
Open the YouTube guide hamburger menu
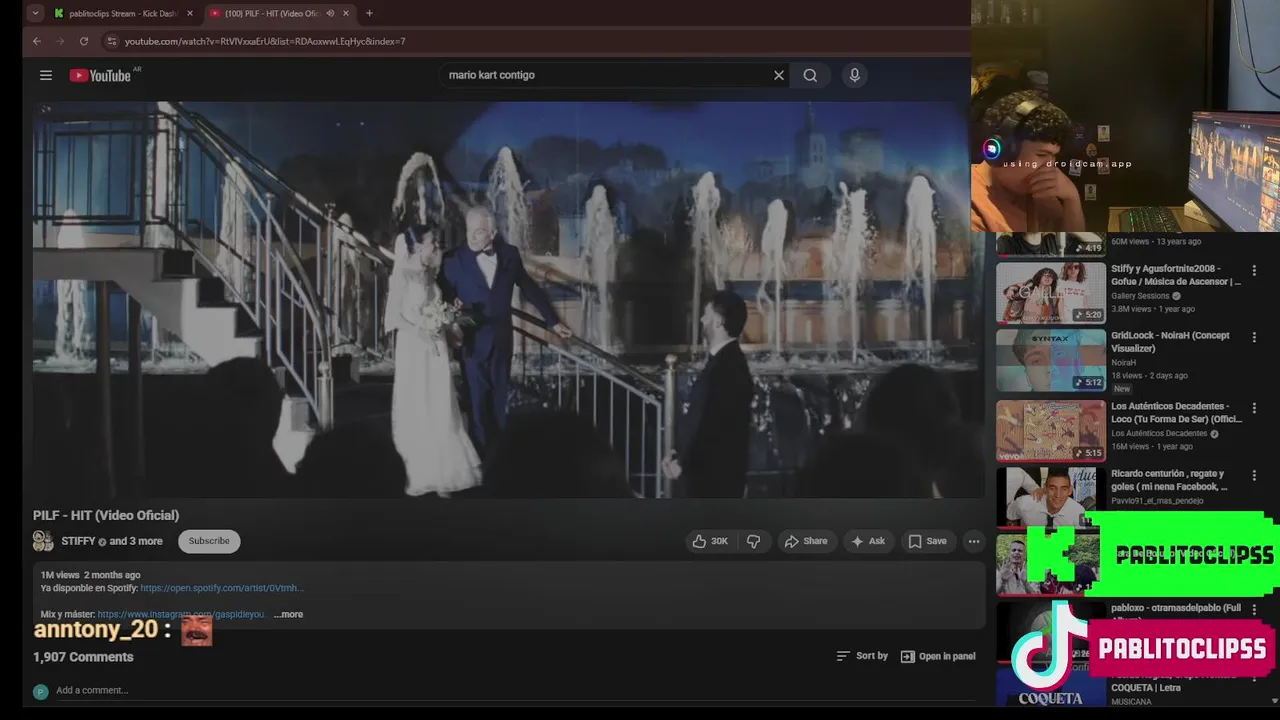tap(45, 75)
